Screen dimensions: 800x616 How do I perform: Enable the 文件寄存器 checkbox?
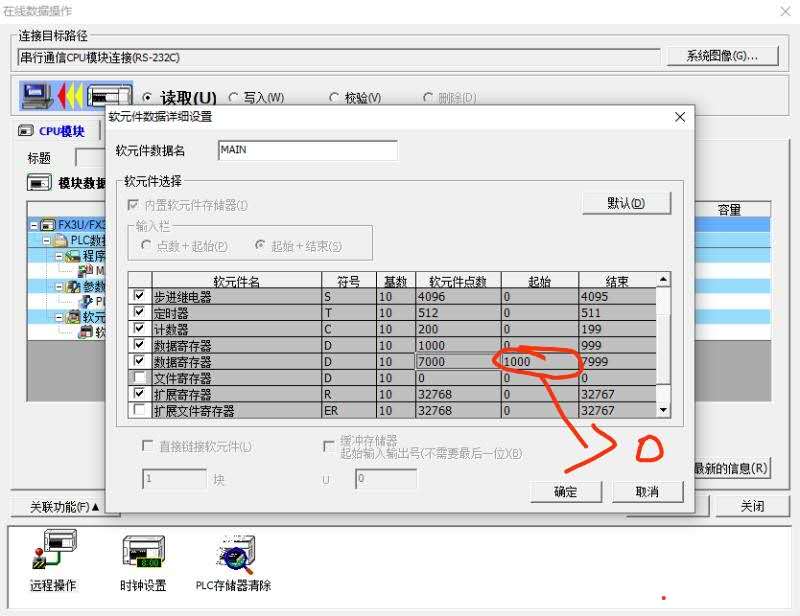[139, 378]
